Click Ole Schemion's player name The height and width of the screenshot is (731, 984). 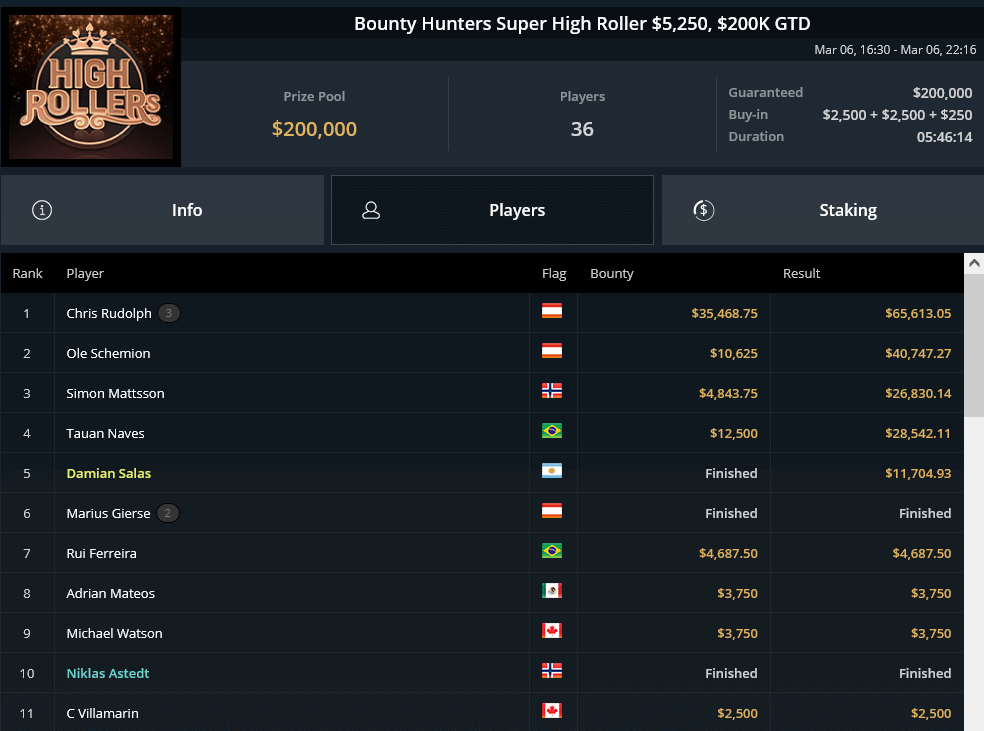point(109,353)
